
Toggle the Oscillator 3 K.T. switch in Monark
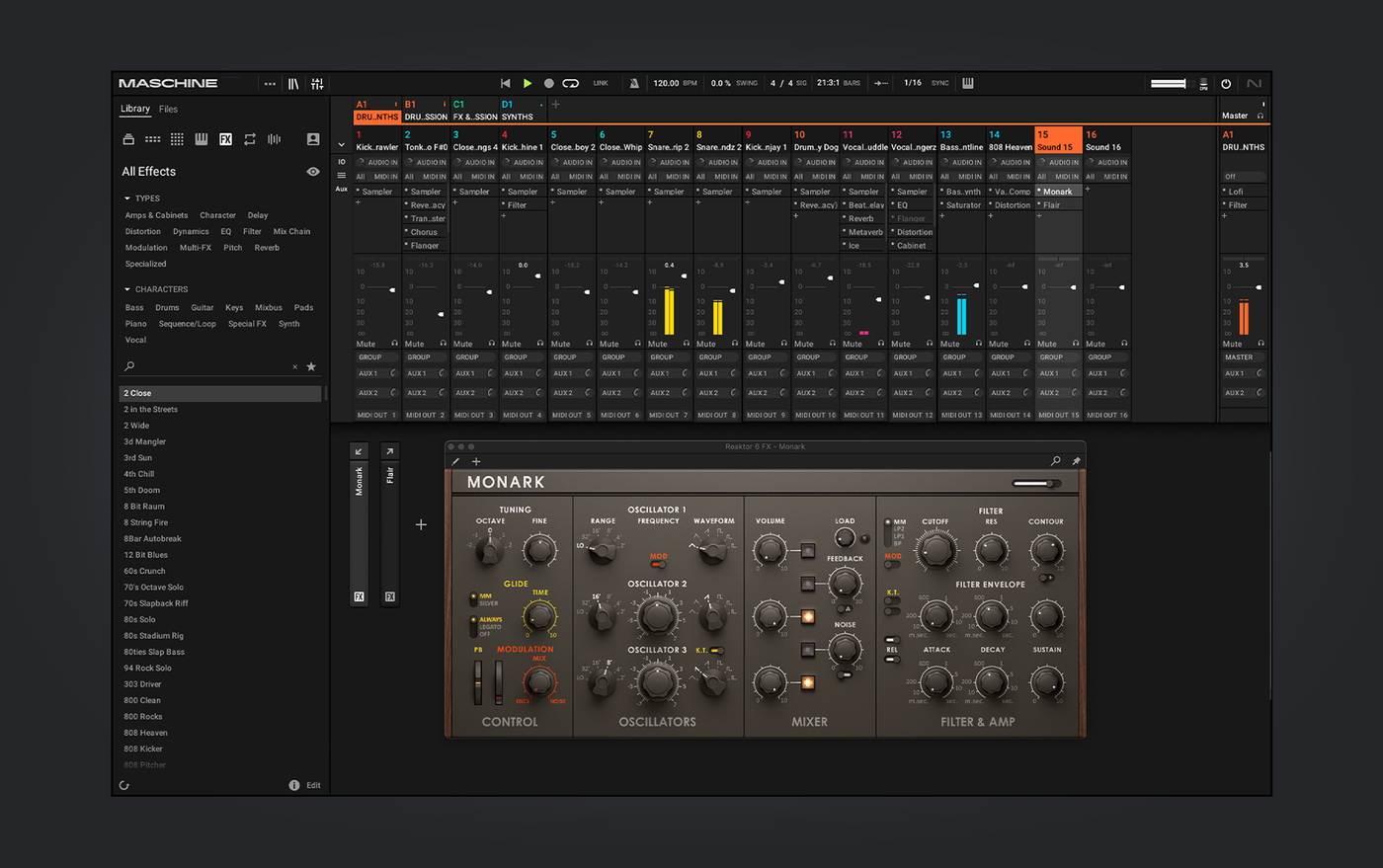(x=716, y=651)
